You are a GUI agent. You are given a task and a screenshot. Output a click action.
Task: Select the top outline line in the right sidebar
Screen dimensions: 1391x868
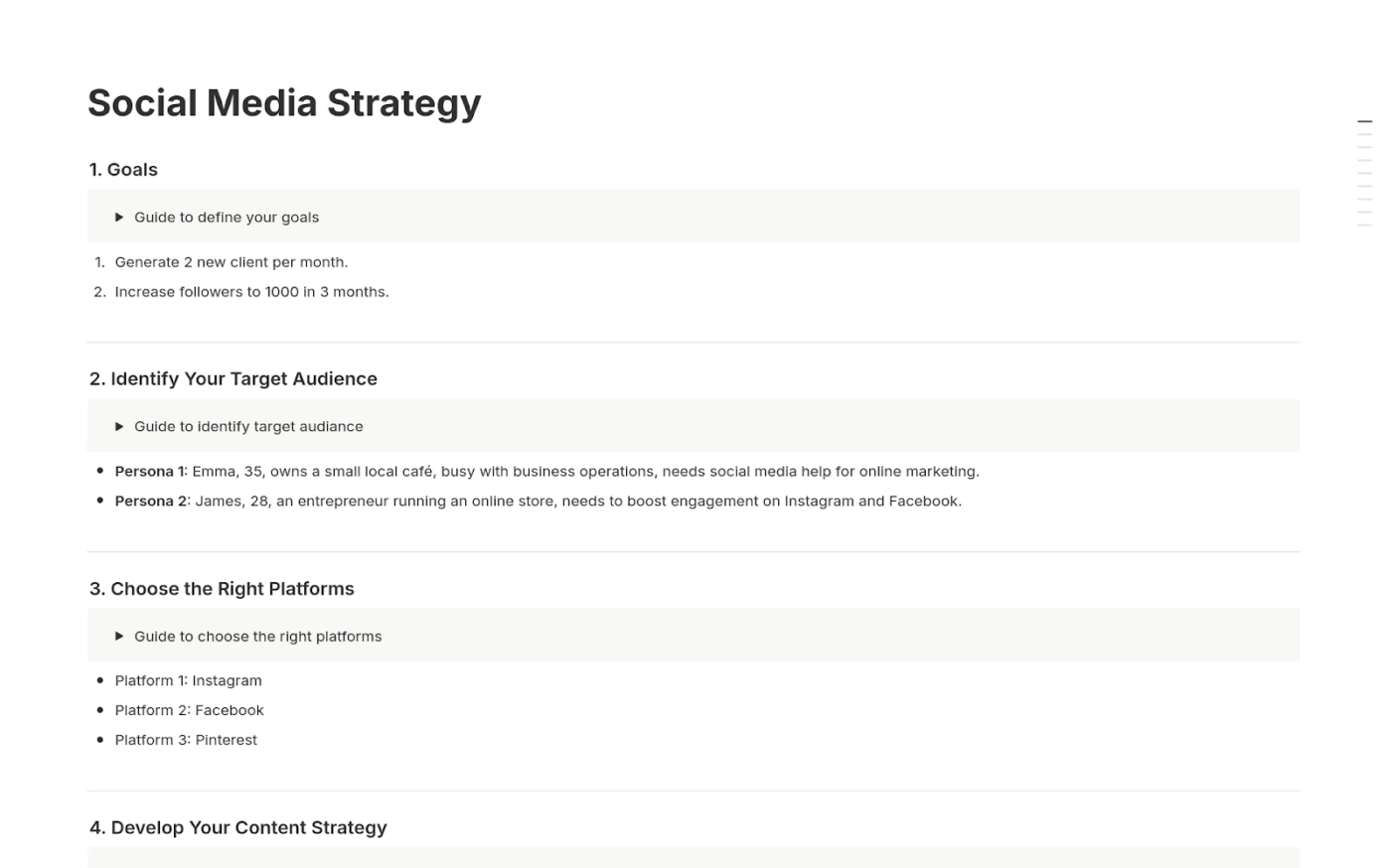coord(1363,121)
